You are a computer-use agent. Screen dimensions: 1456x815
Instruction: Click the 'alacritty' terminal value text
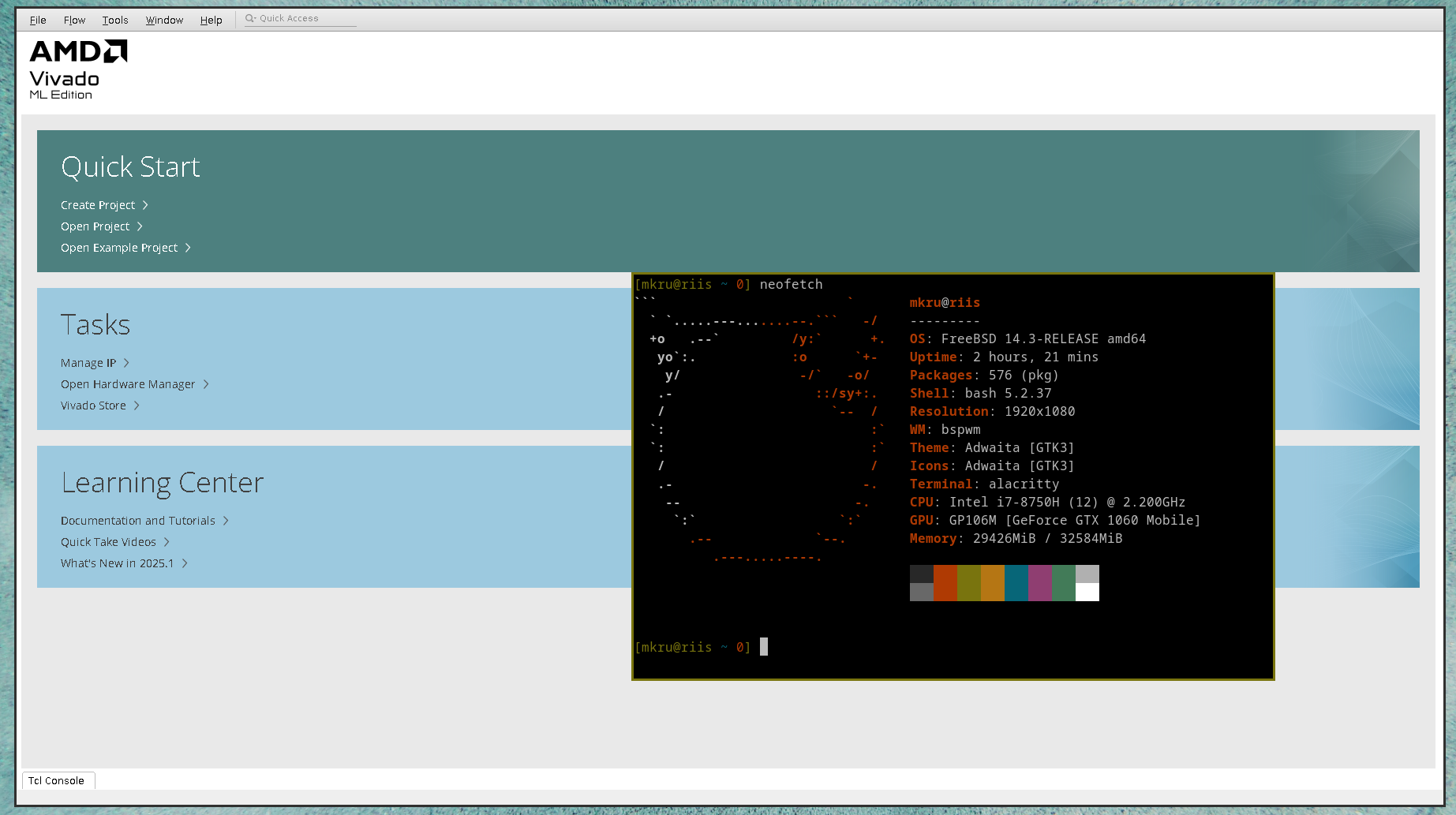pyautogui.click(x=1024, y=484)
